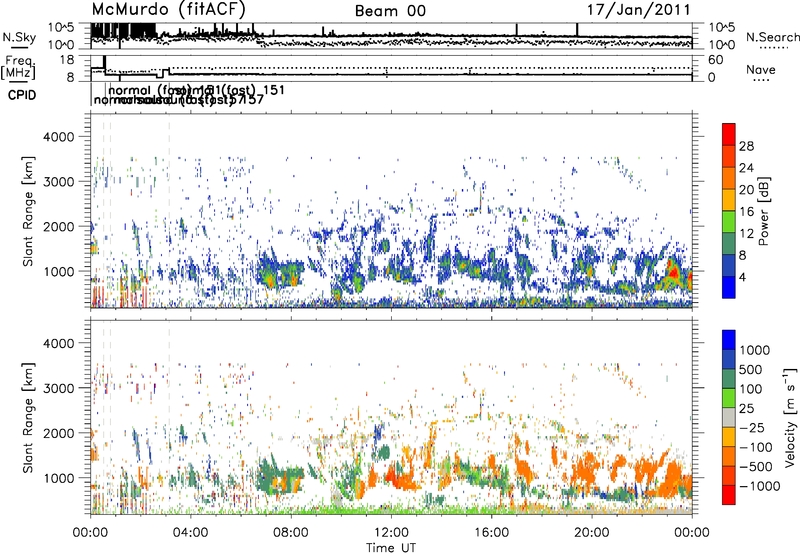This screenshot has width=800, height=554.
Task: Click the 28 dB power colorbar label
Action: (746, 146)
